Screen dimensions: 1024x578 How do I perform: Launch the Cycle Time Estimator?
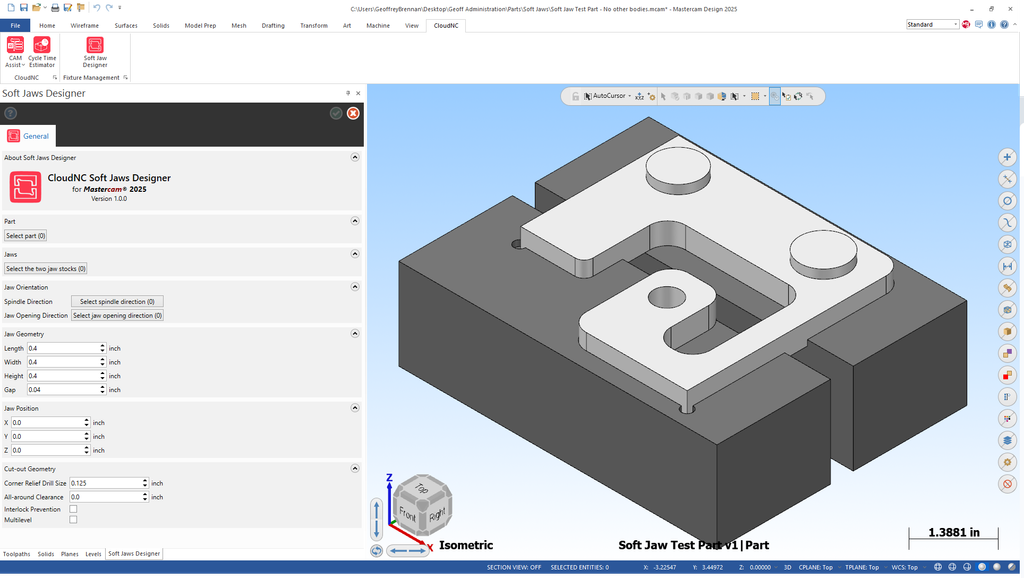[42, 52]
